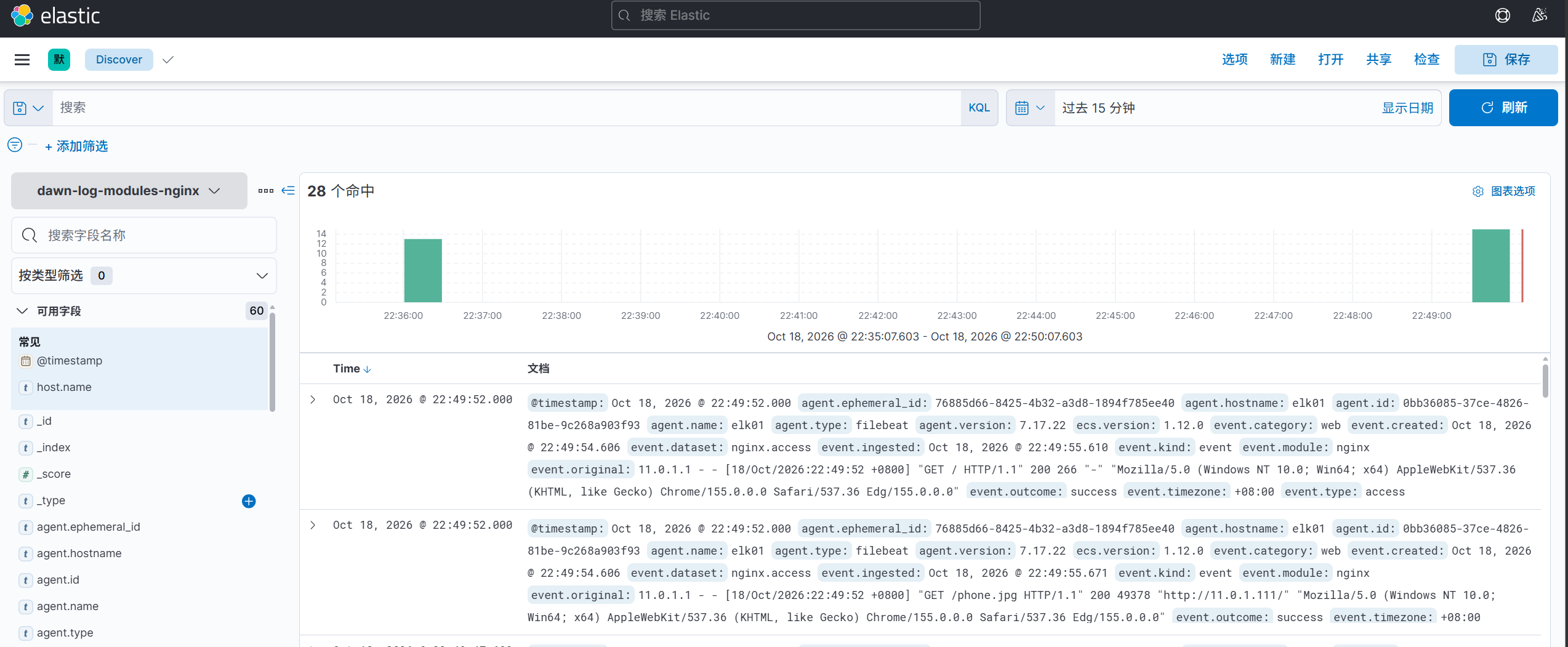The width and height of the screenshot is (1568, 647).
Task: Open the hamburger navigation menu
Action: tap(22, 60)
